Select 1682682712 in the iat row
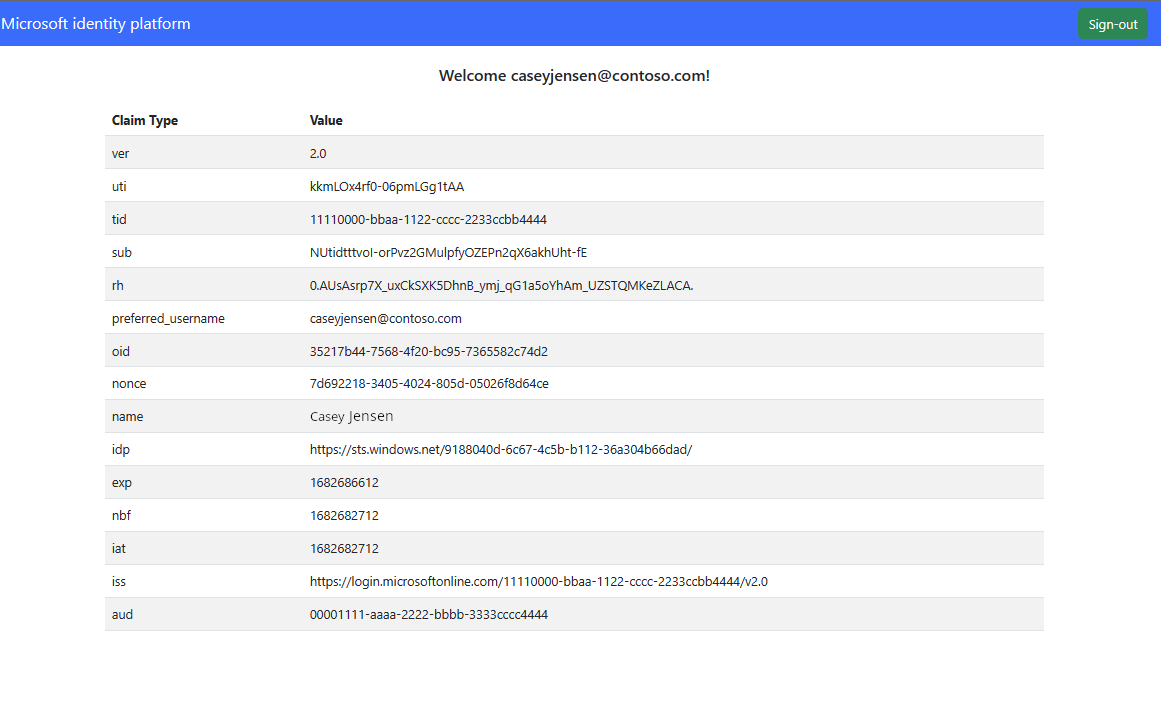 tap(344, 548)
